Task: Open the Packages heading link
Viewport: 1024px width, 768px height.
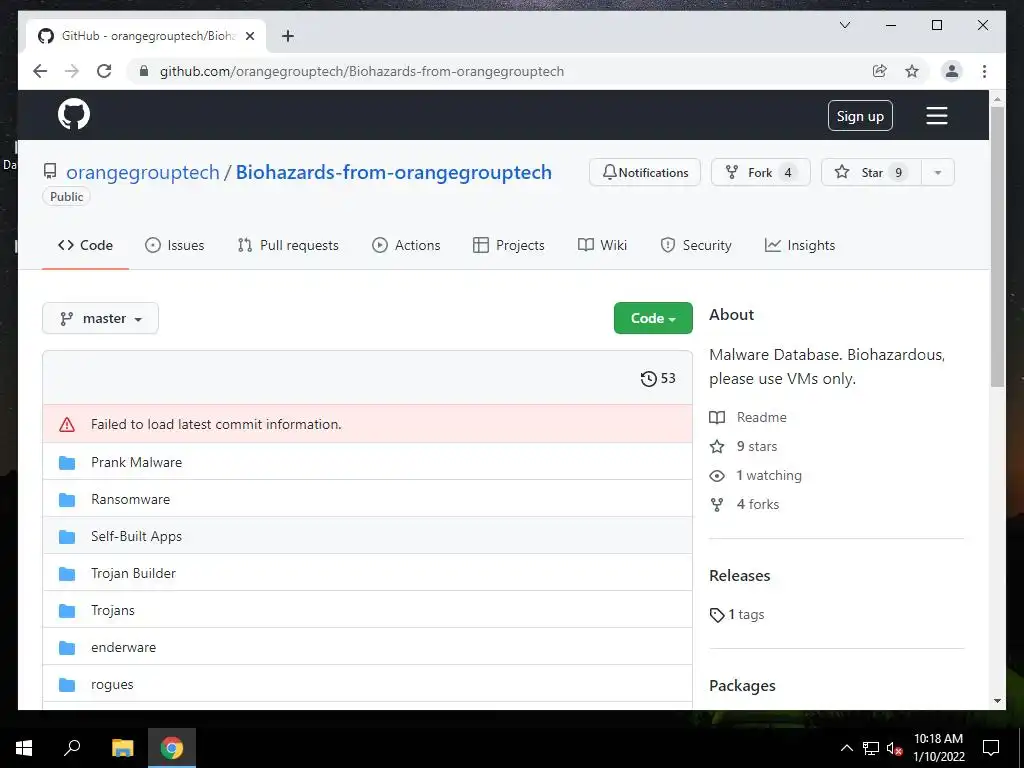Action: (x=743, y=686)
